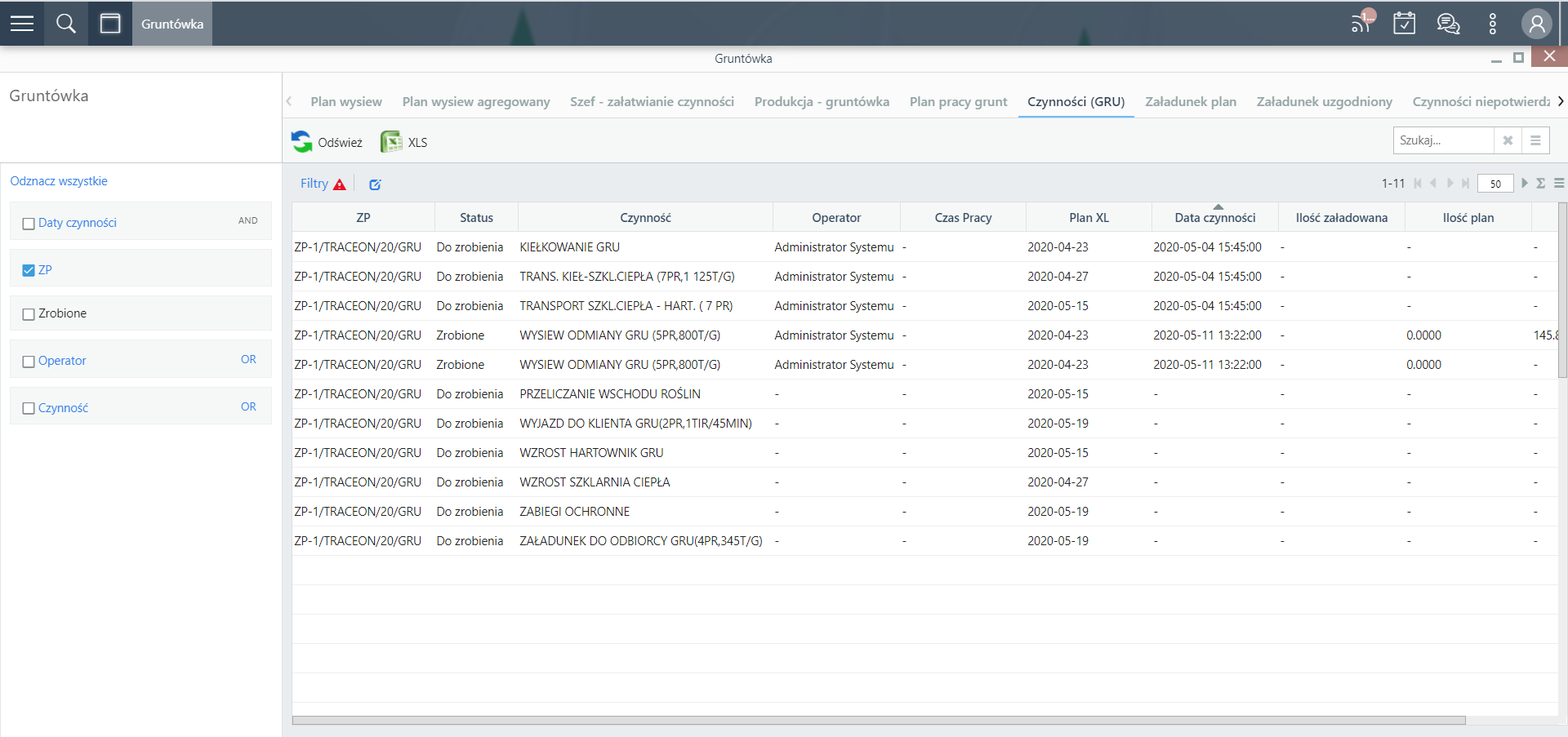Switch to Plan pracy grunt tab
The width and height of the screenshot is (1568, 737).
(958, 101)
